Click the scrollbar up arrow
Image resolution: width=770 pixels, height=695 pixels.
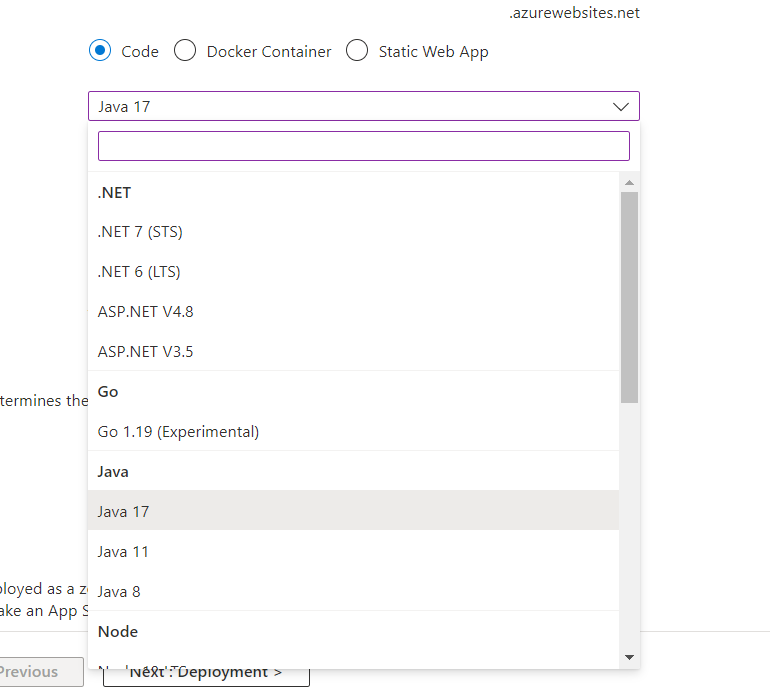click(x=629, y=183)
